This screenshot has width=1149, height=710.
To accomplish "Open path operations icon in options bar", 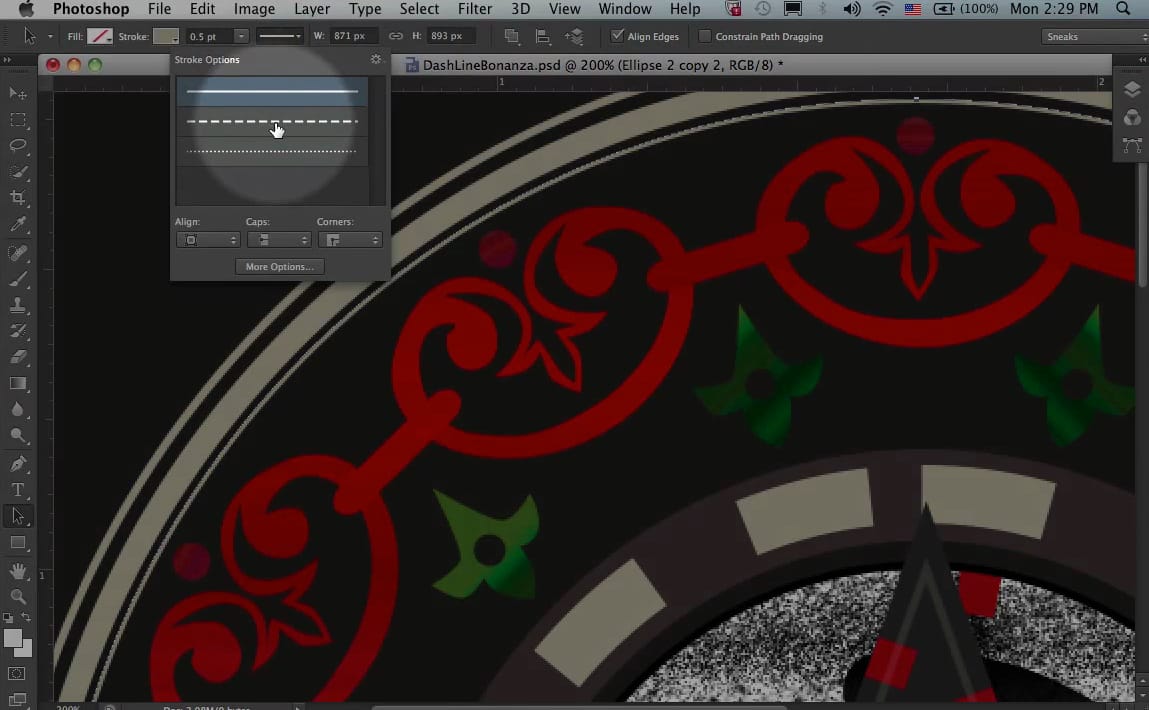I will click(511, 36).
